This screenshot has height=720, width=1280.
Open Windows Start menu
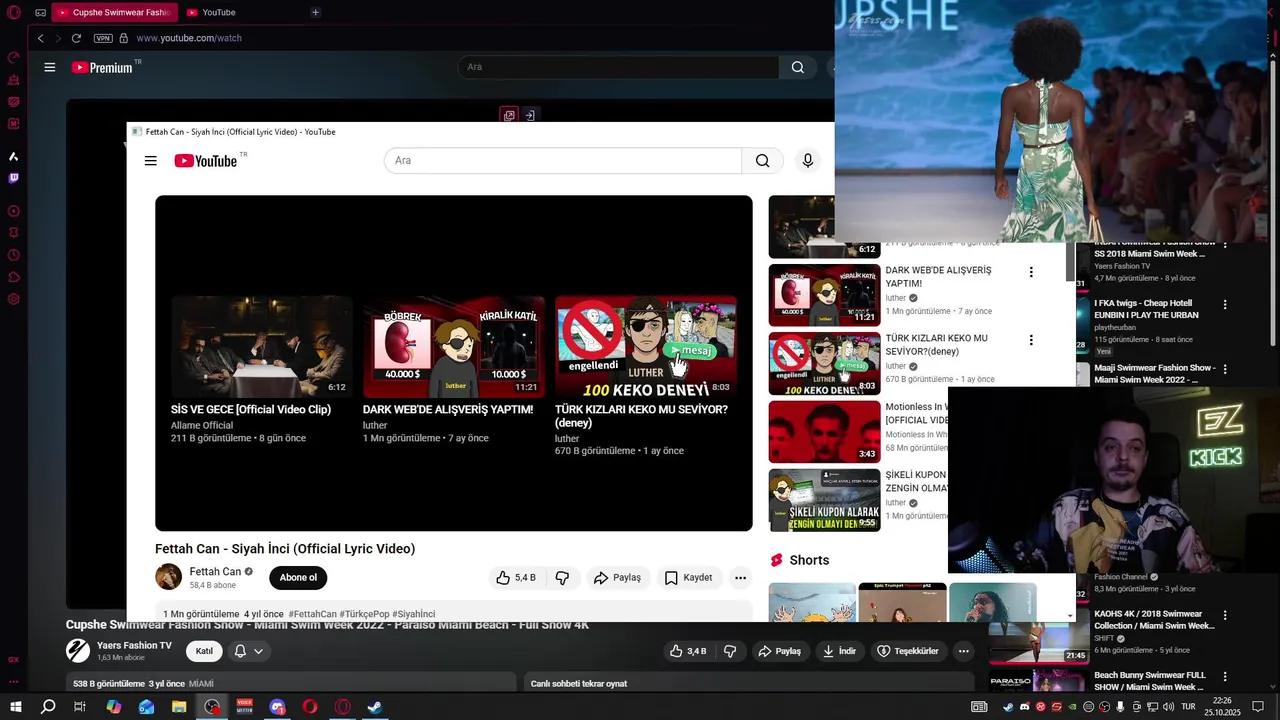point(16,707)
